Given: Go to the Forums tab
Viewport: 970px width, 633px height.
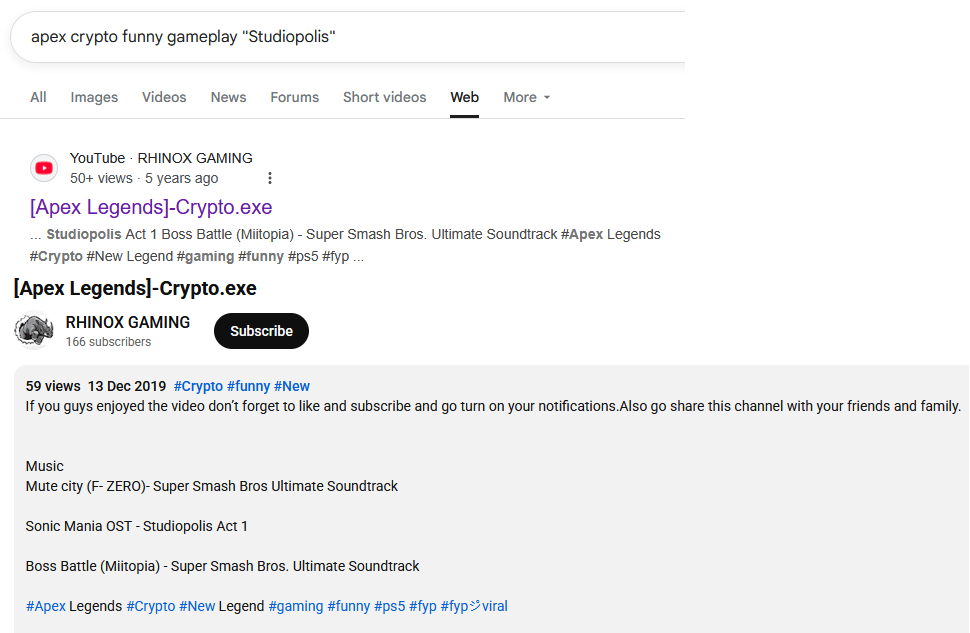Looking at the screenshot, I should tap(294, 97).
